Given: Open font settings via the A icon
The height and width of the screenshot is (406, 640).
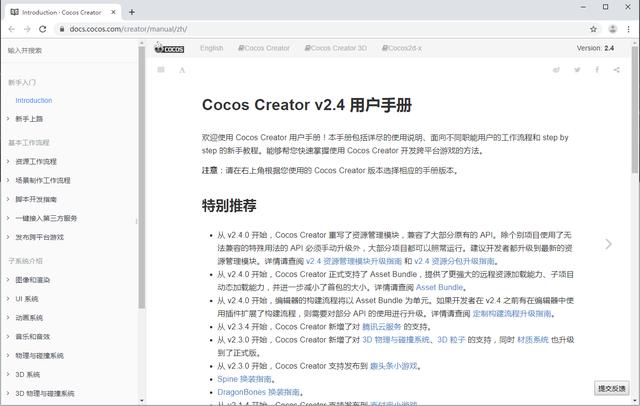Looking at the screenshot, I should [182, 70].
